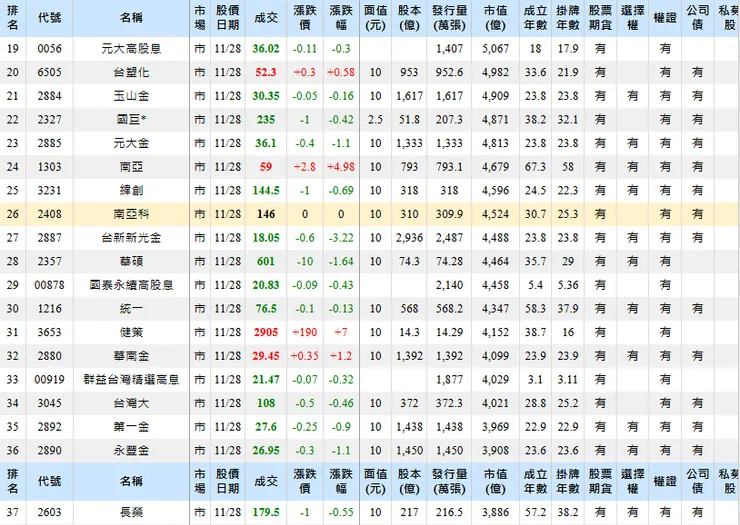Select the 601 price of 華碩

[266, 261]
